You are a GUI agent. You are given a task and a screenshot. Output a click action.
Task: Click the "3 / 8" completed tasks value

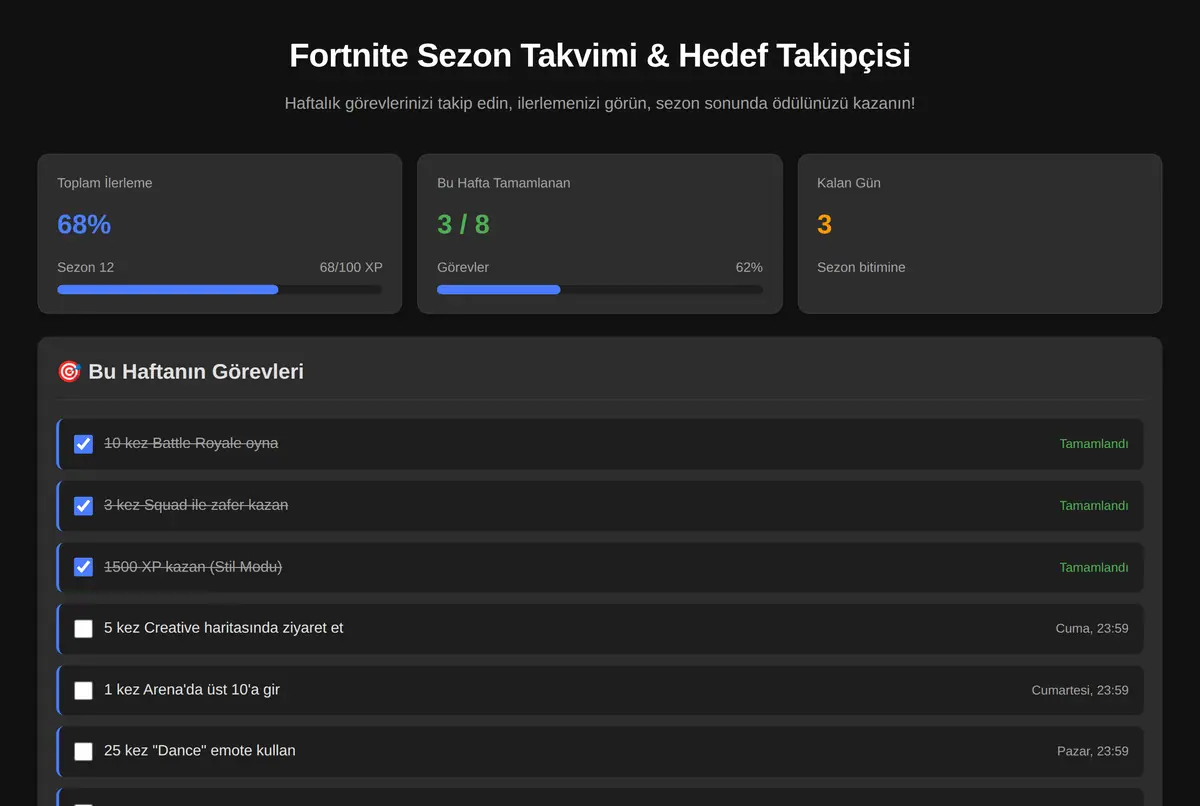click(463, 225)
